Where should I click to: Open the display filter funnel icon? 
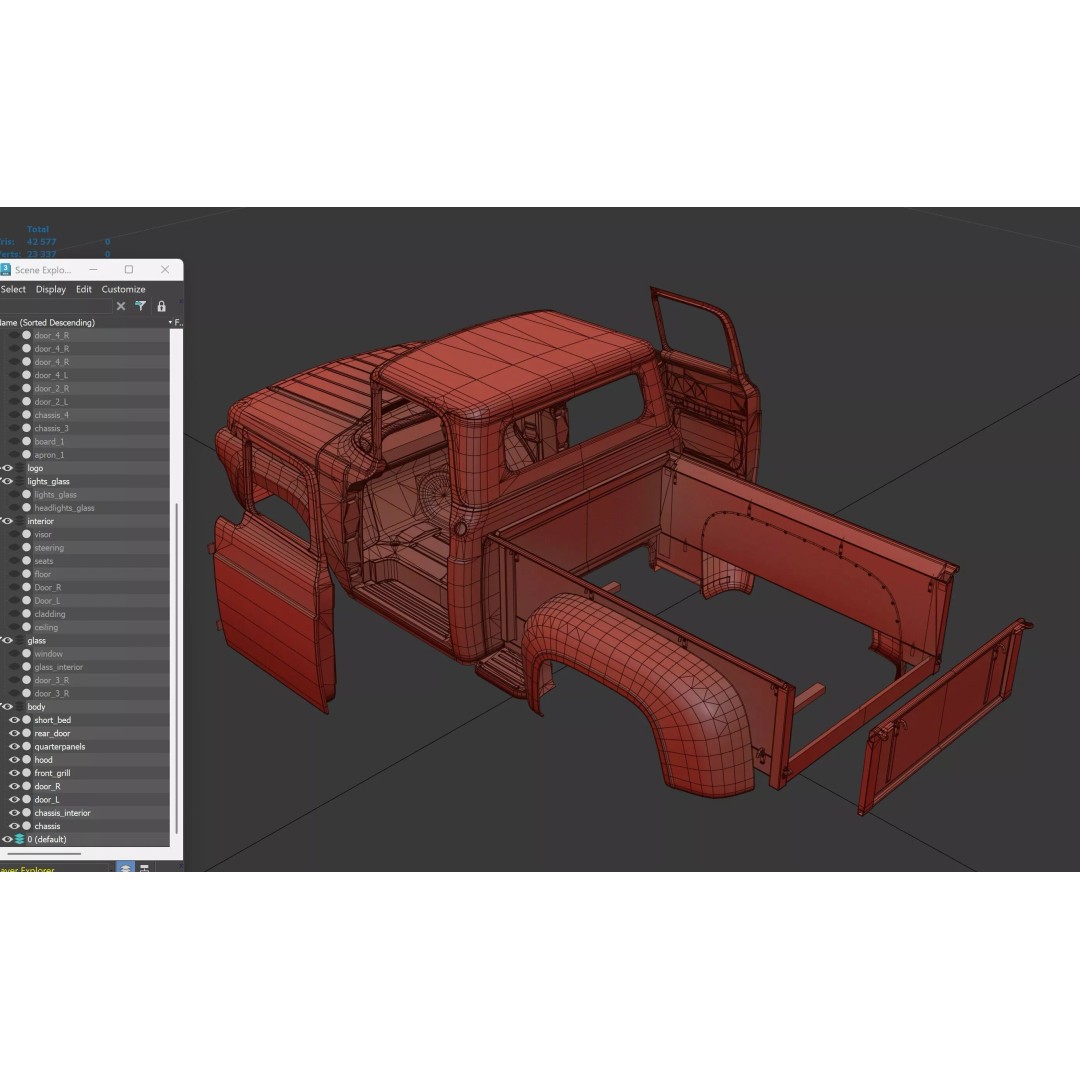[x=141, y=306]
